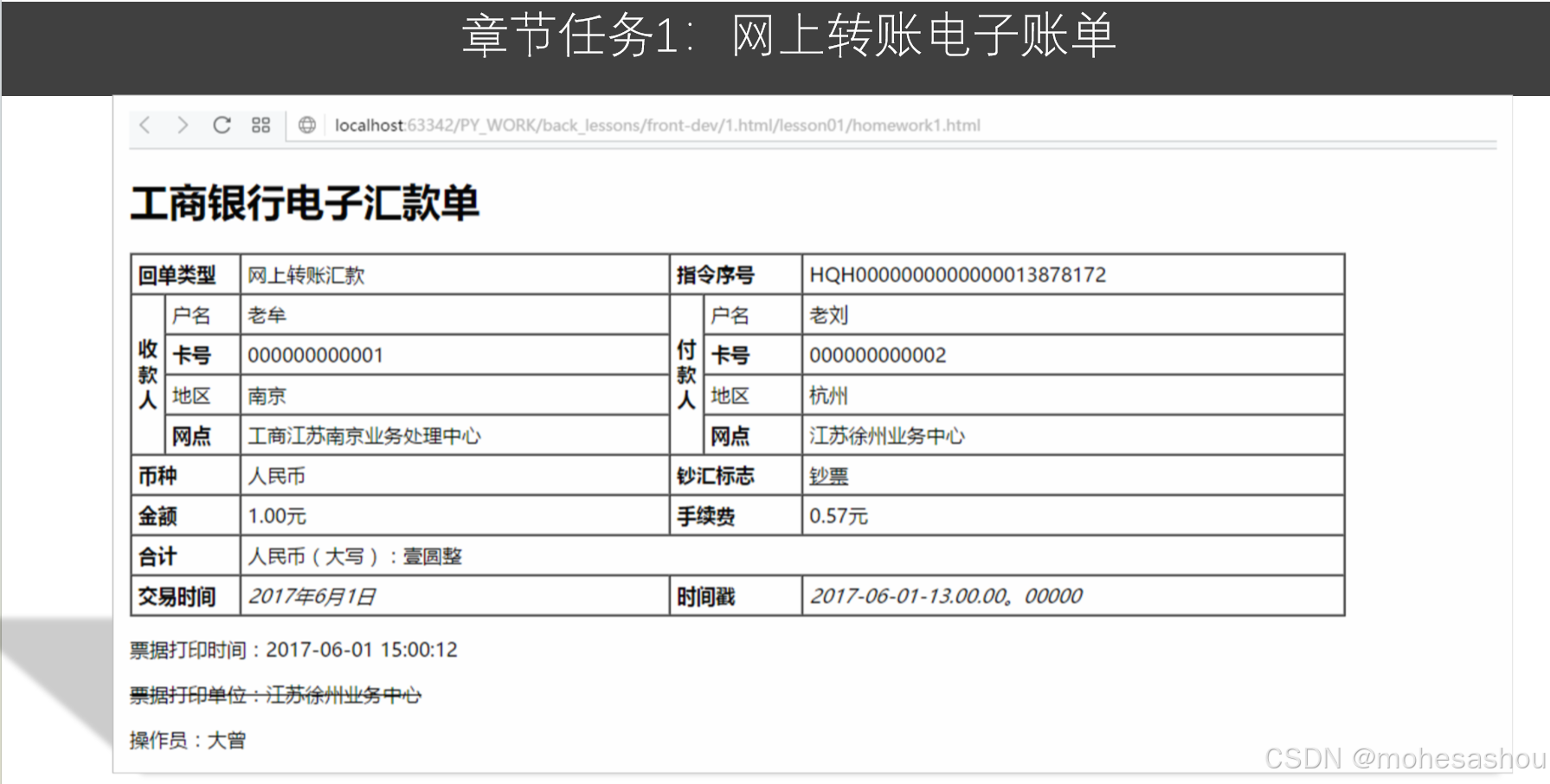Click the payer 卡号 label cell

tap(753, 355)
